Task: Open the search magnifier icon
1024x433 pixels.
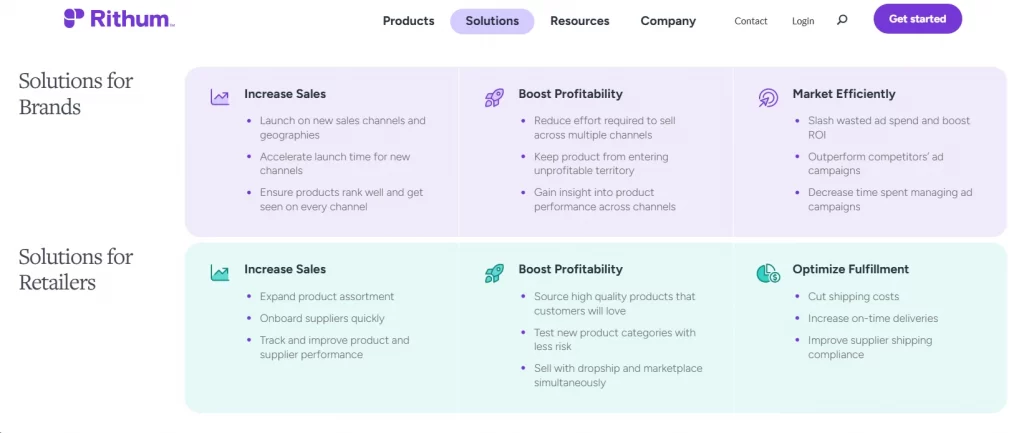Action: (842, 20)
